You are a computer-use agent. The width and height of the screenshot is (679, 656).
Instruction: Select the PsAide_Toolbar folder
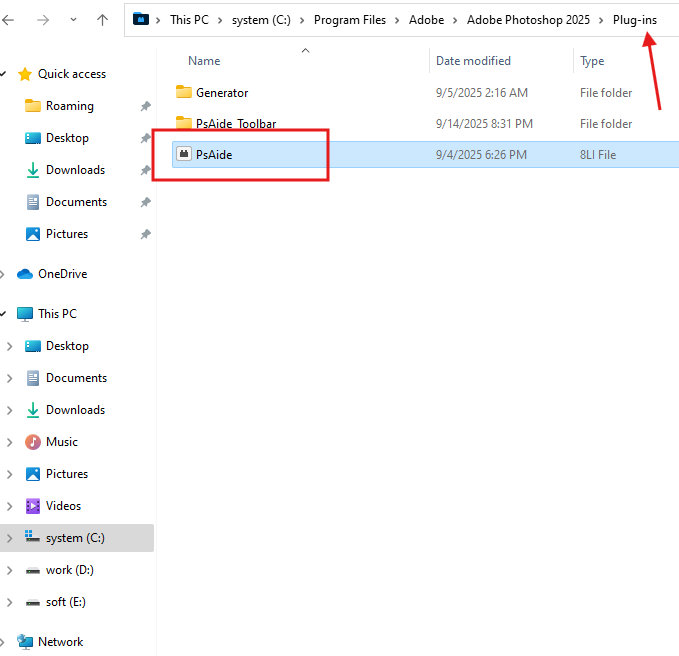point(236,124)
